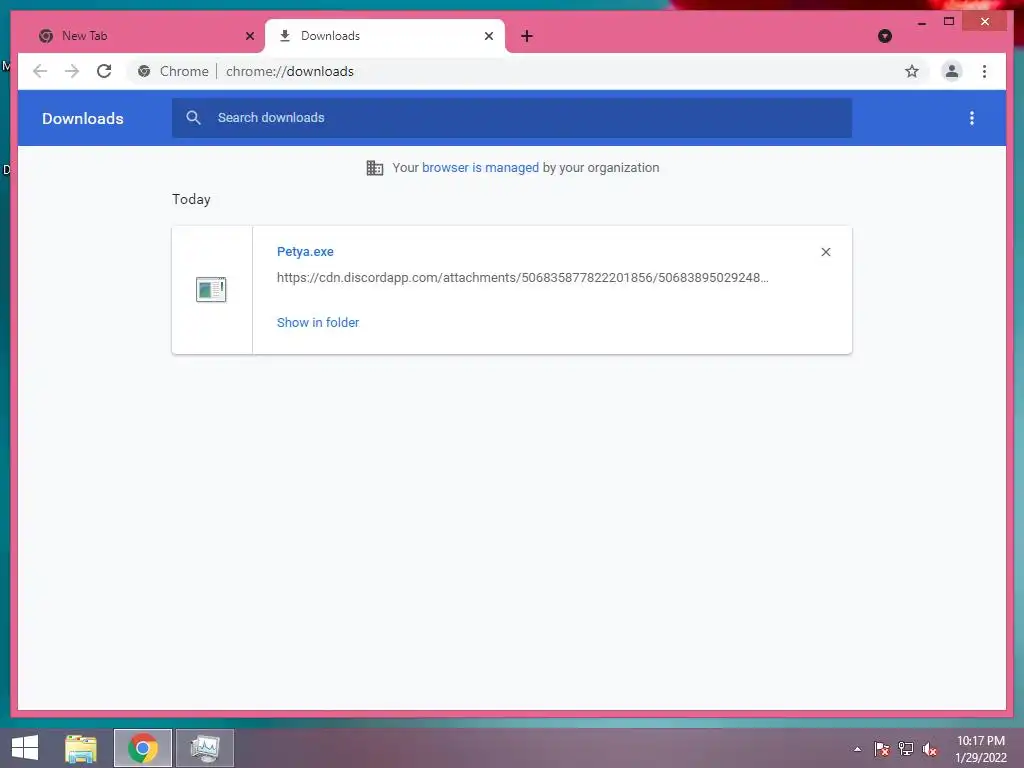Image resolution: width=1024 pixels, height=768 pixels.
Task: Remove Petya.exe from the downloads list
Action: (x=825, y=252)
